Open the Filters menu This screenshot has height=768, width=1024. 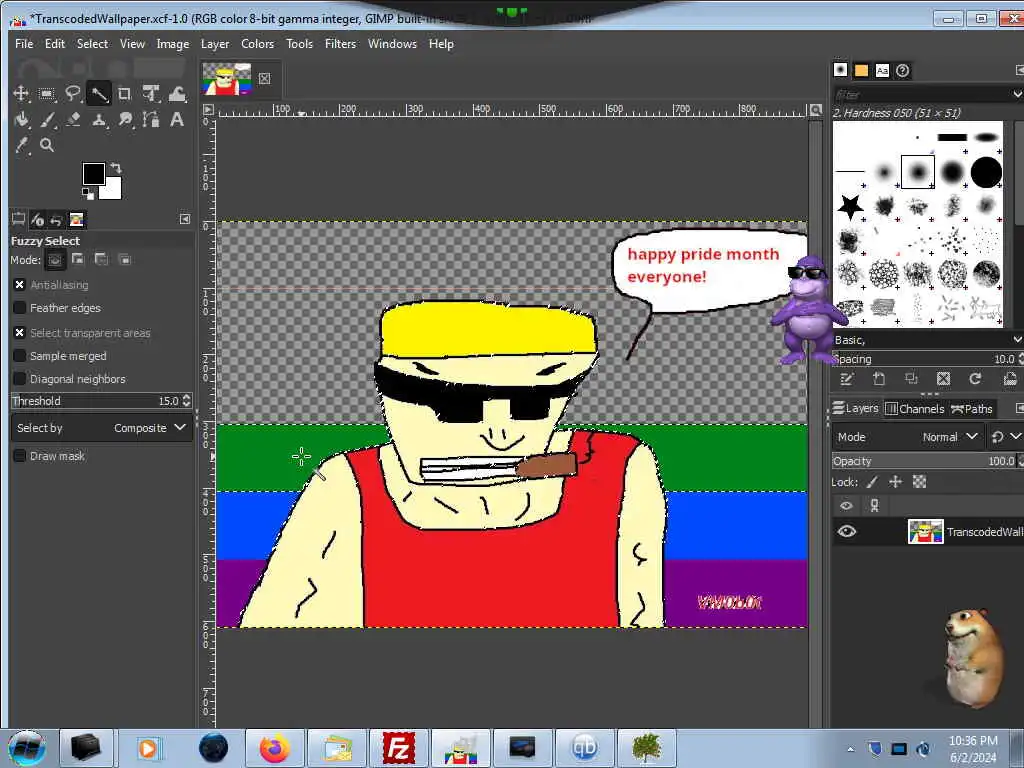pos(340,44)
